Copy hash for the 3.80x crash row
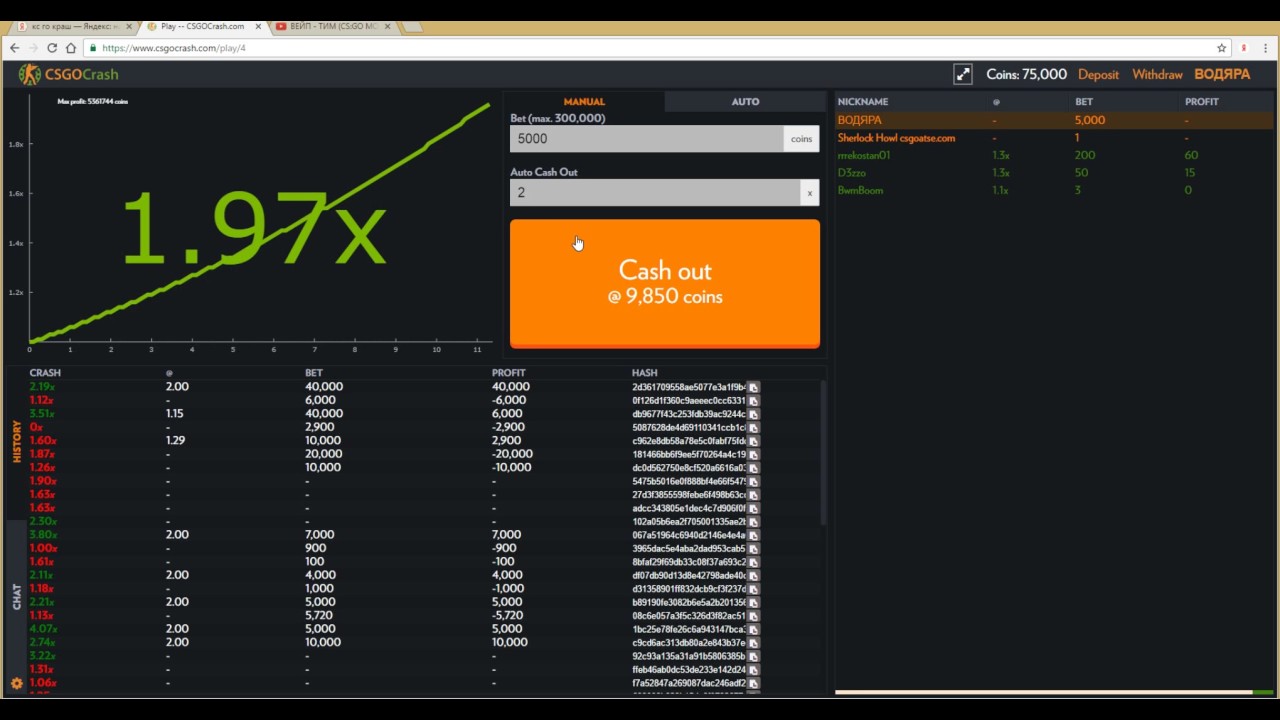This screenshot has width=1280, height=720. pyautogui.click(x=754, y=535)
